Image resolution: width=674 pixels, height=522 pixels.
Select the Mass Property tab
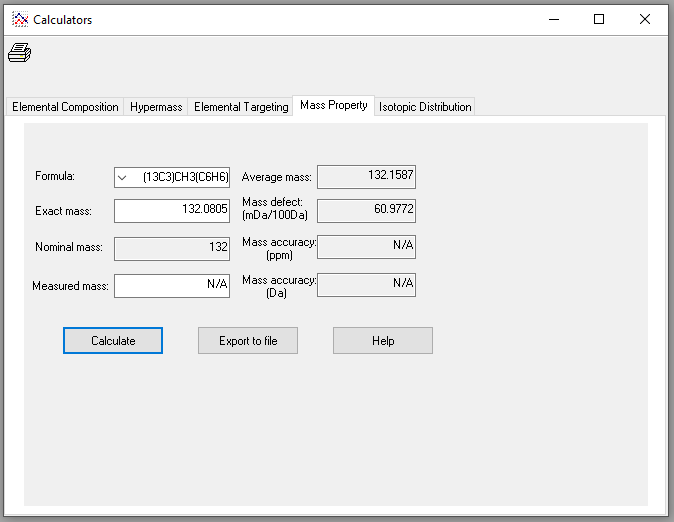334,105
